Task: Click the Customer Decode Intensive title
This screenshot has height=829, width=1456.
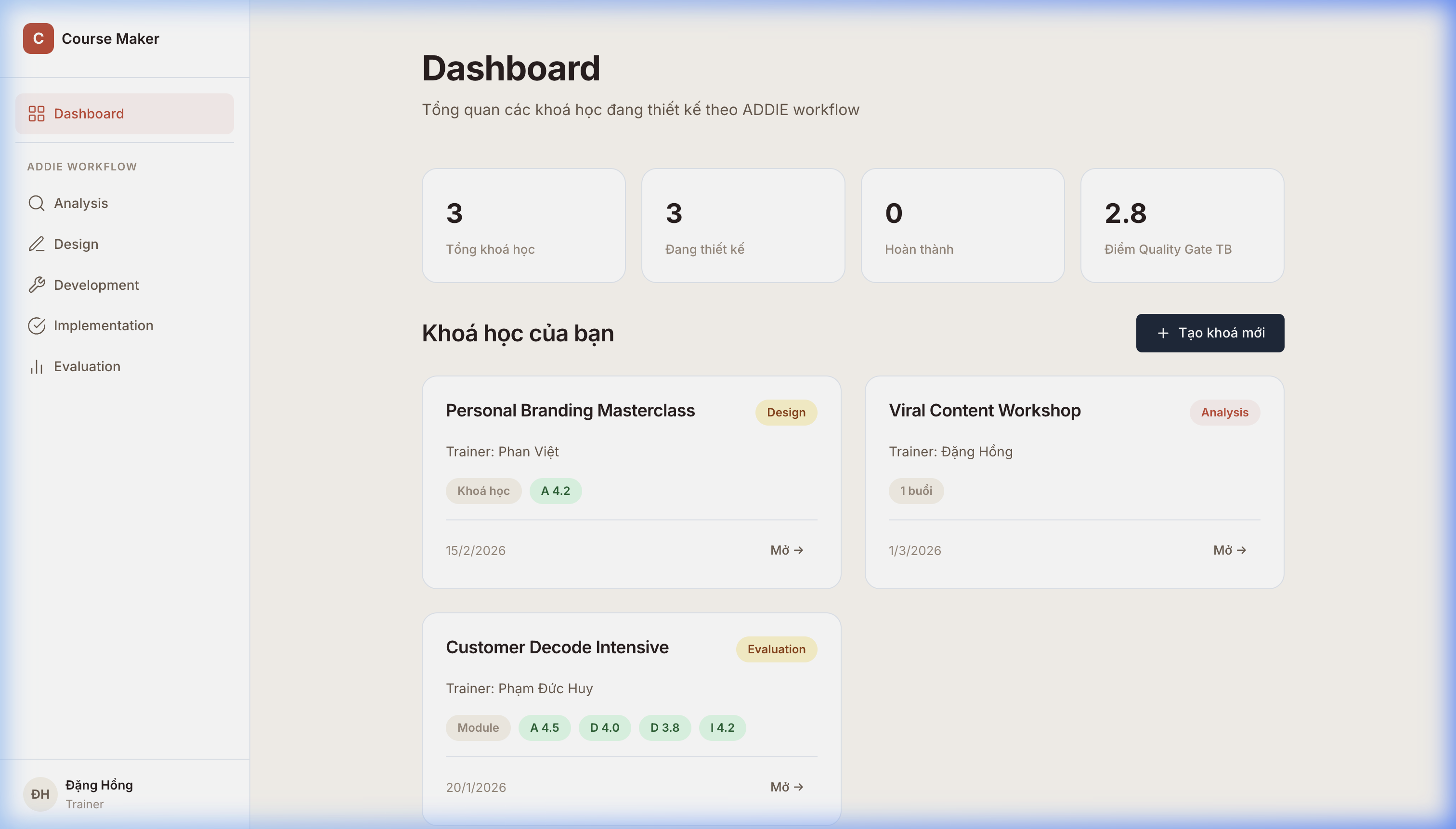Action: pos(557,648)
